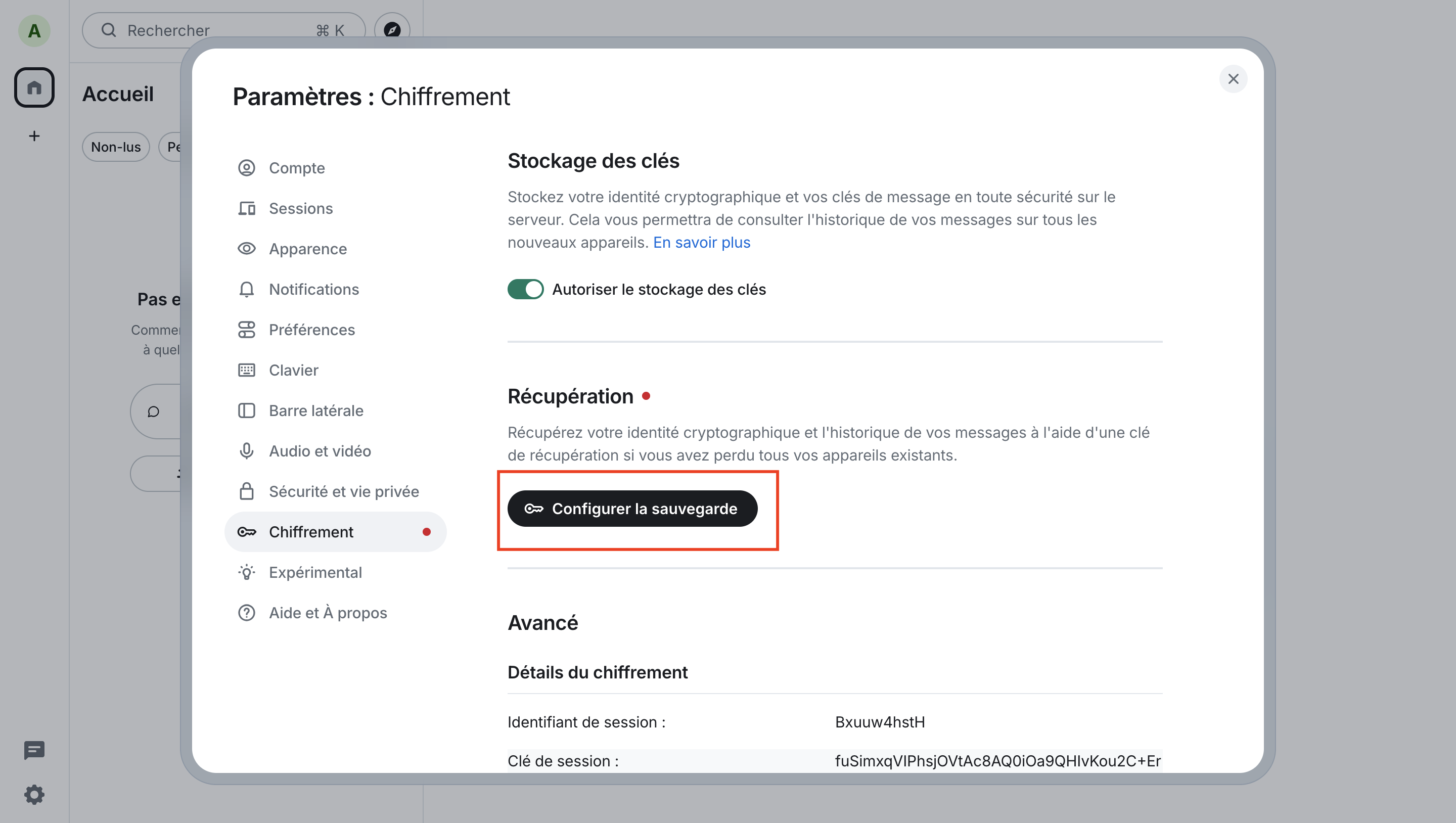Open the Compte settings tab
Screen dimensions: 1456x823
[x=297, y=168]
